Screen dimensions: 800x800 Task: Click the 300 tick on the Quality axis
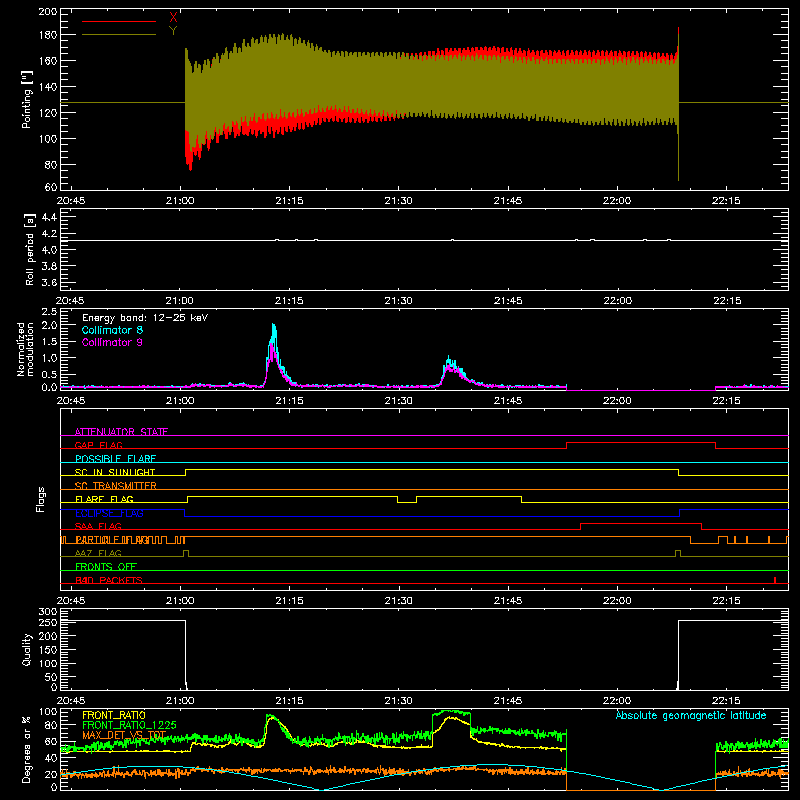pyautogui.click(x=48, y=612)
